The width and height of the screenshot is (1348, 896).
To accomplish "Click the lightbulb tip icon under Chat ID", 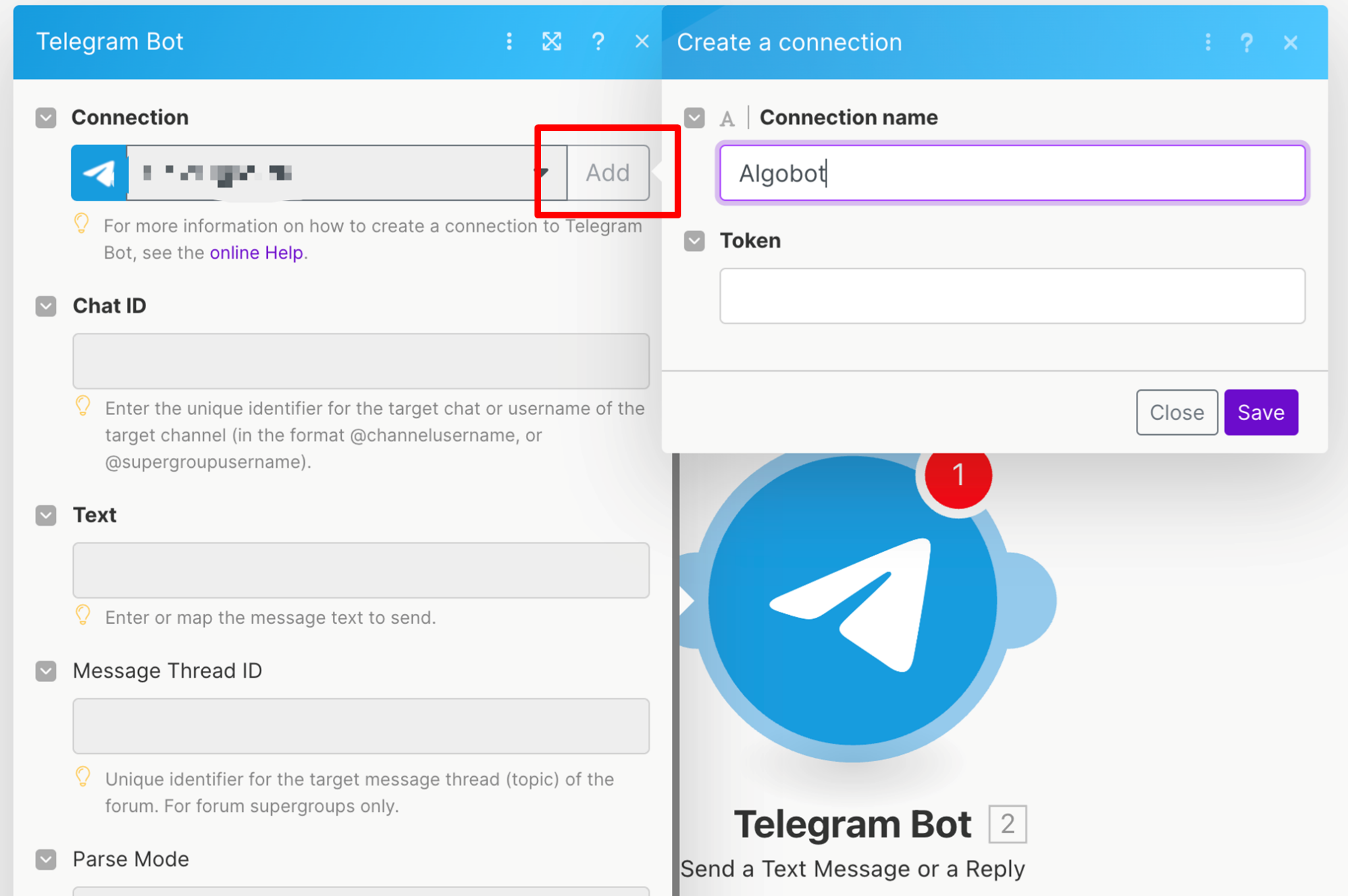I will [83, 406].
